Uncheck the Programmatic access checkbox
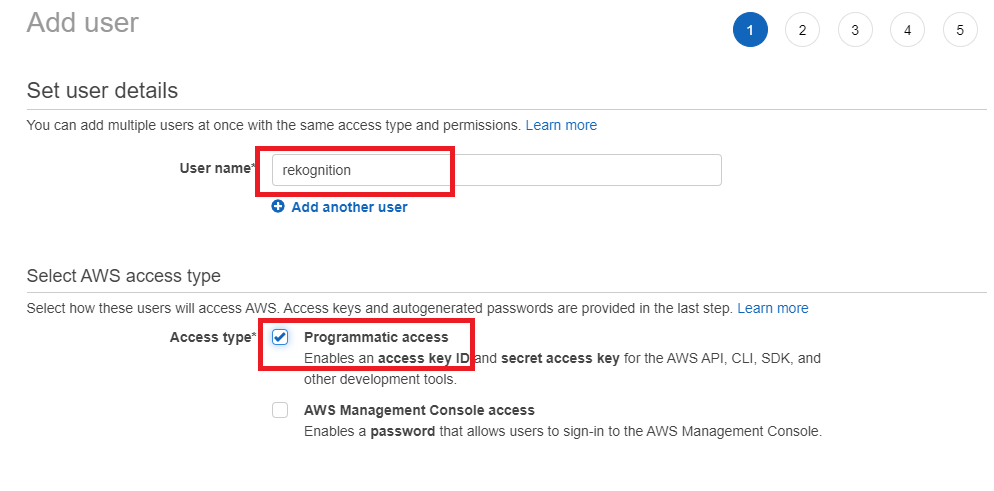Viewport: 994px width, 491px height. (x=280, y=338)
